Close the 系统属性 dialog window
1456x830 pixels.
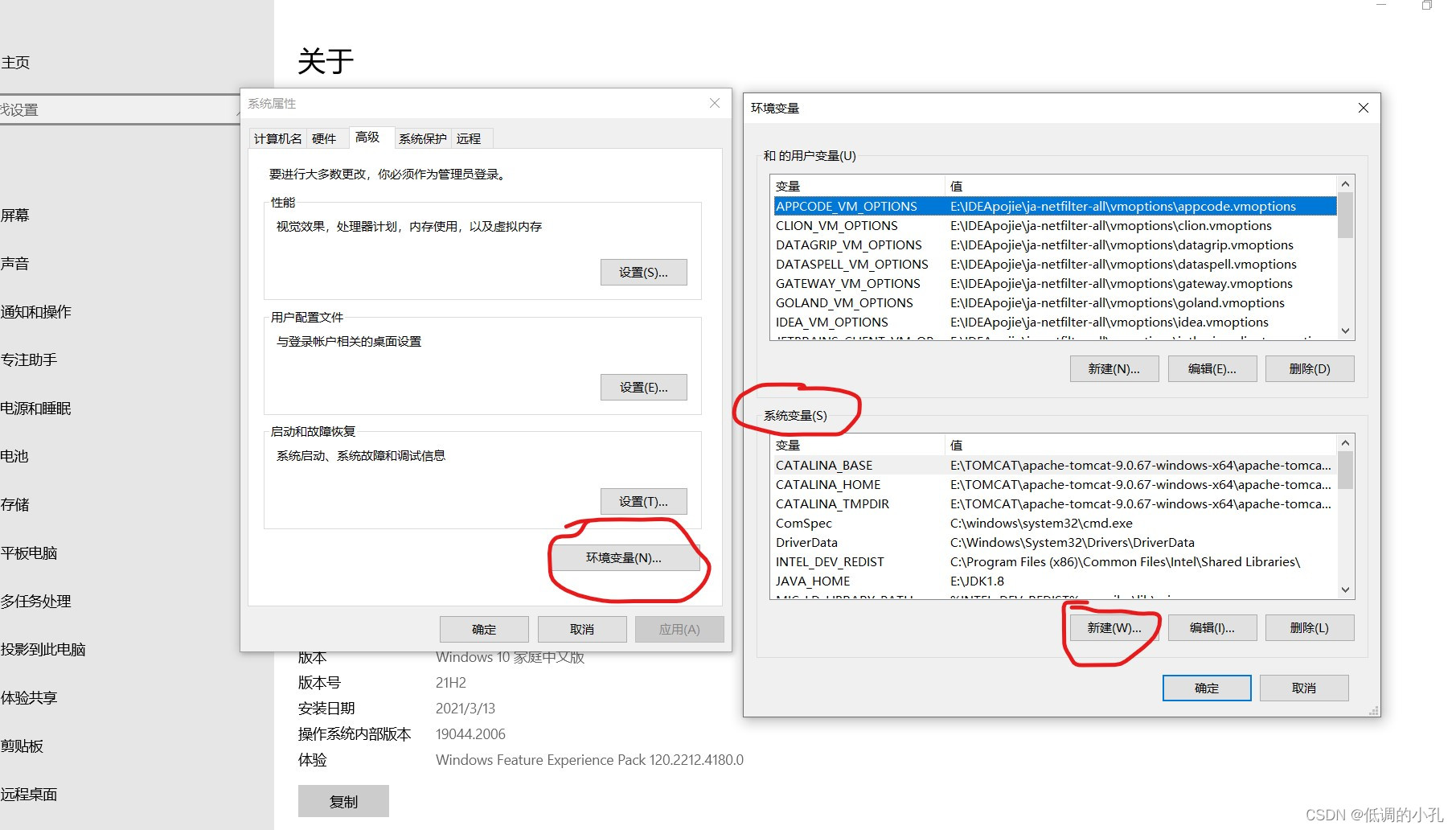pyautogui.click(x=715, y=103)
